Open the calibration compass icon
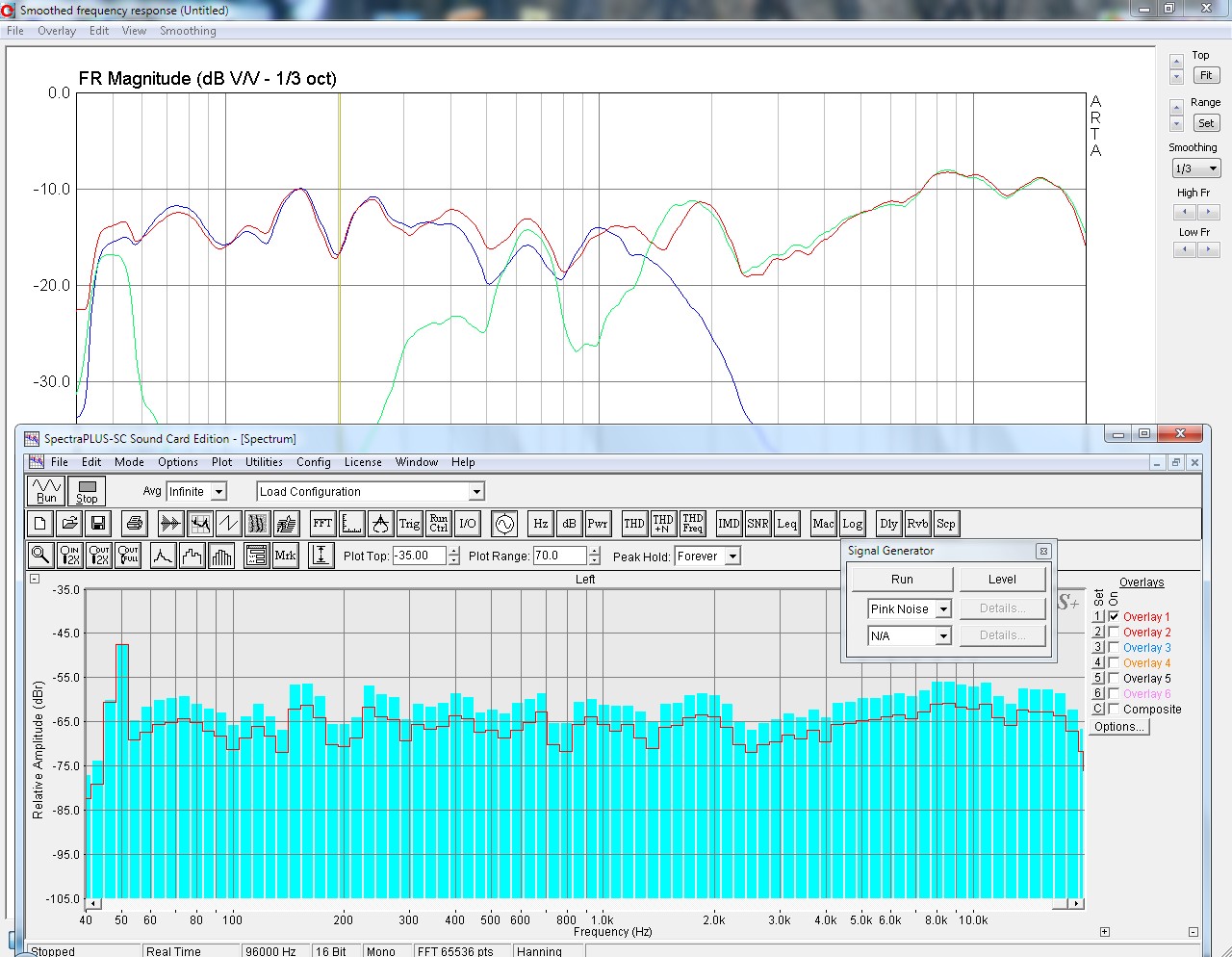Screen dimensions: 1232x957 [x=380, y=524]
